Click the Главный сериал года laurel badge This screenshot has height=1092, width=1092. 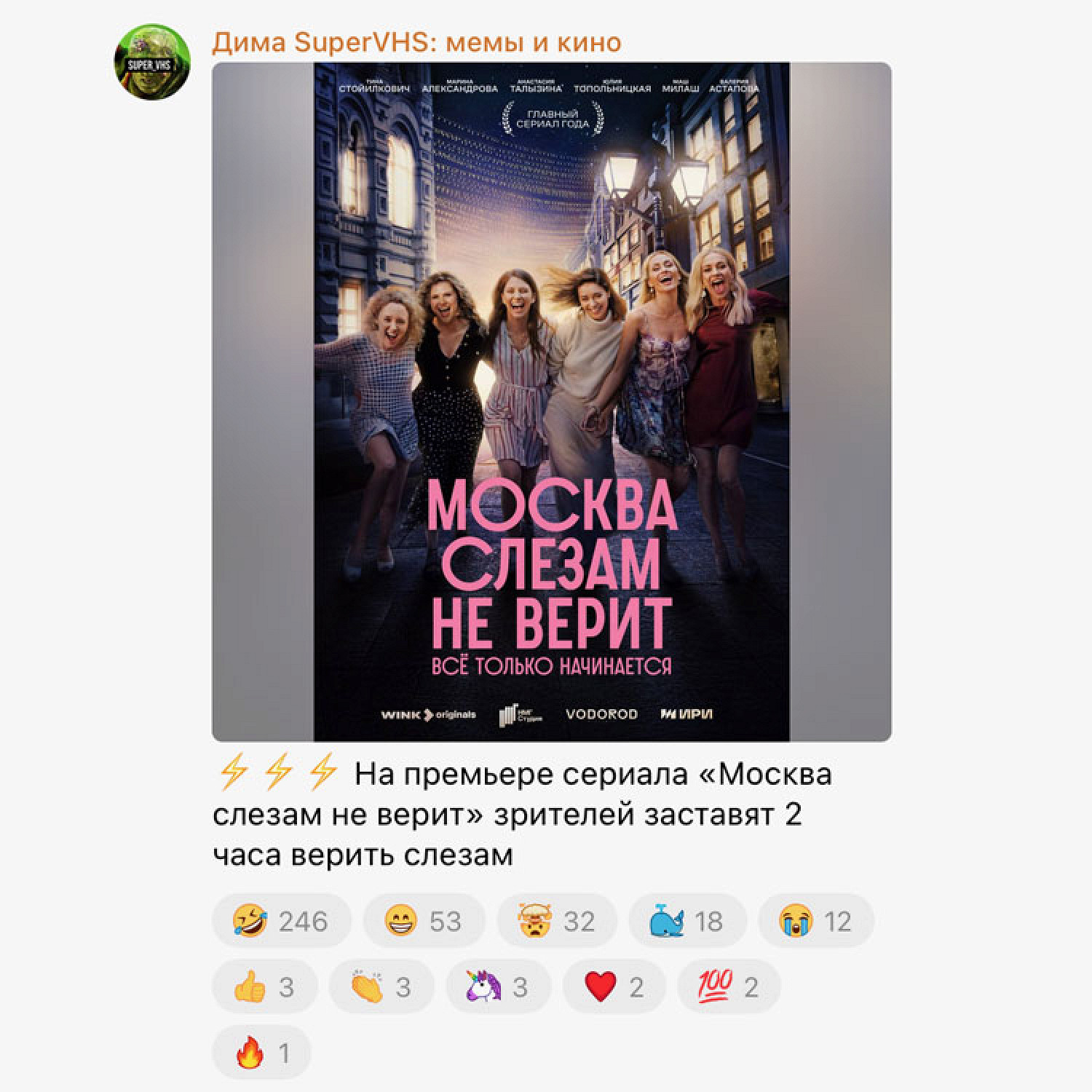[552, 118]
